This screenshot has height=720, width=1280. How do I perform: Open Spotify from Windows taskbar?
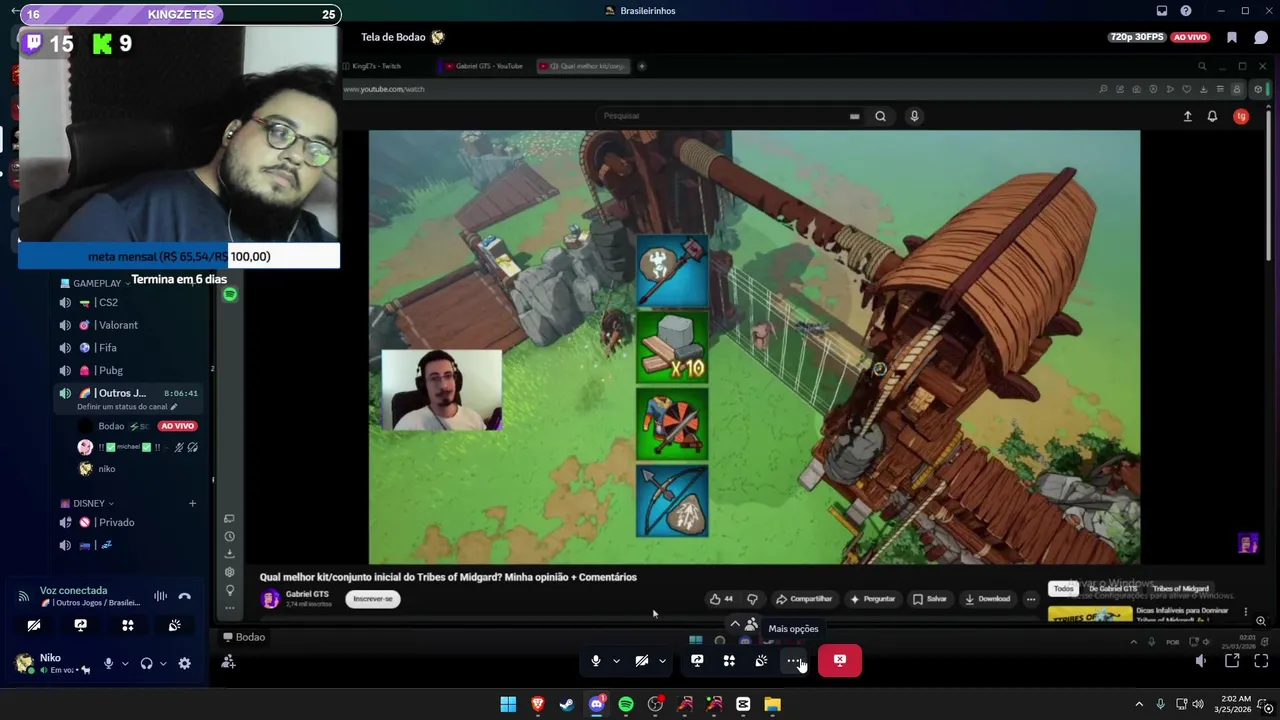click(626, 704)
